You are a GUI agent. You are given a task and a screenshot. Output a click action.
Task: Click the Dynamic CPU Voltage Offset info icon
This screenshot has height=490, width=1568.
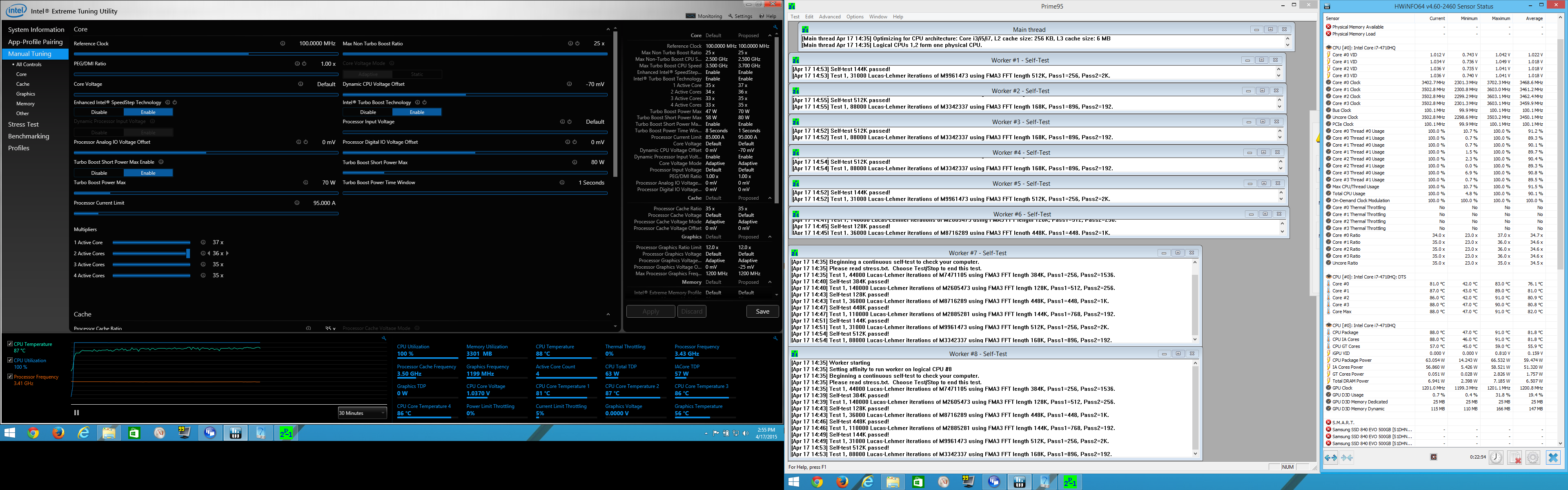point(569,84)
